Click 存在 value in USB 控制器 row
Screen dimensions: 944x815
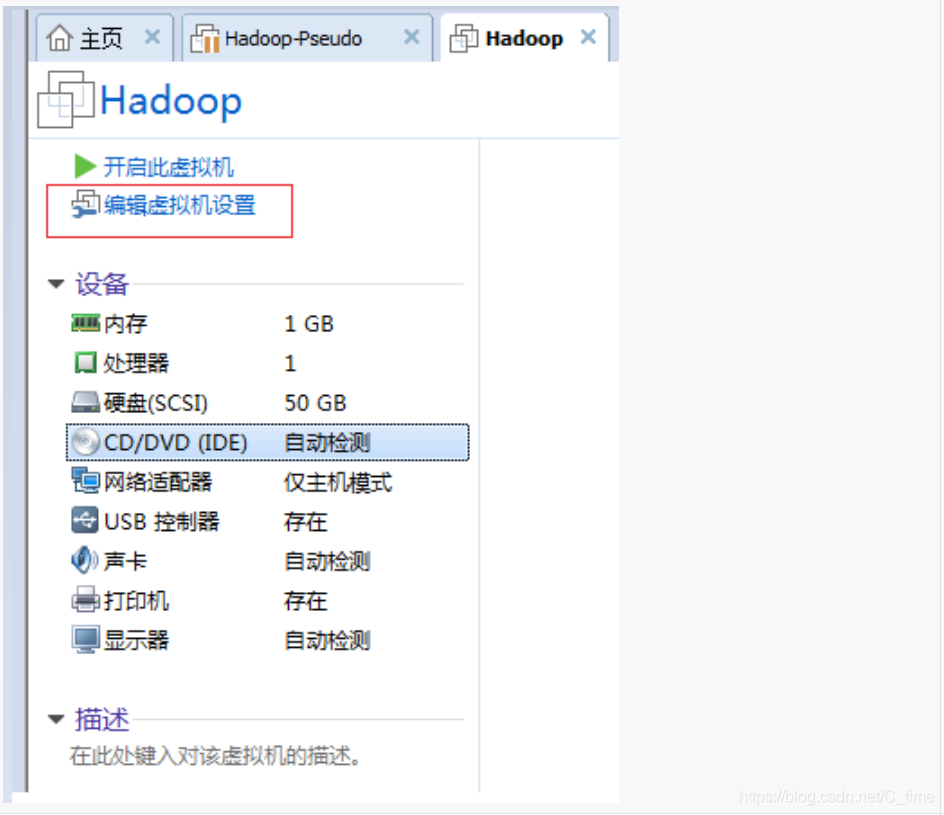tap(305, 522)
